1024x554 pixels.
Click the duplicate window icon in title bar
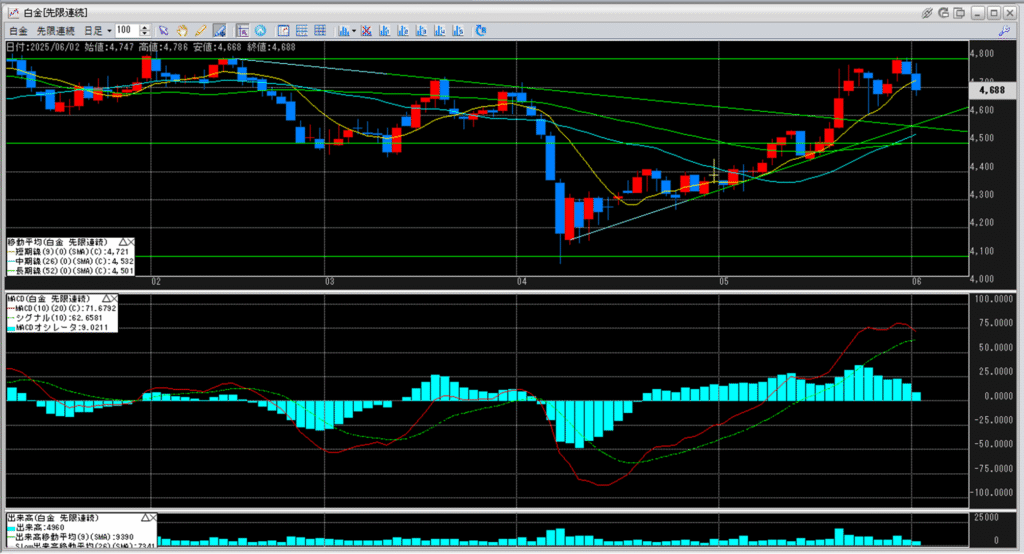coord(959,12)
